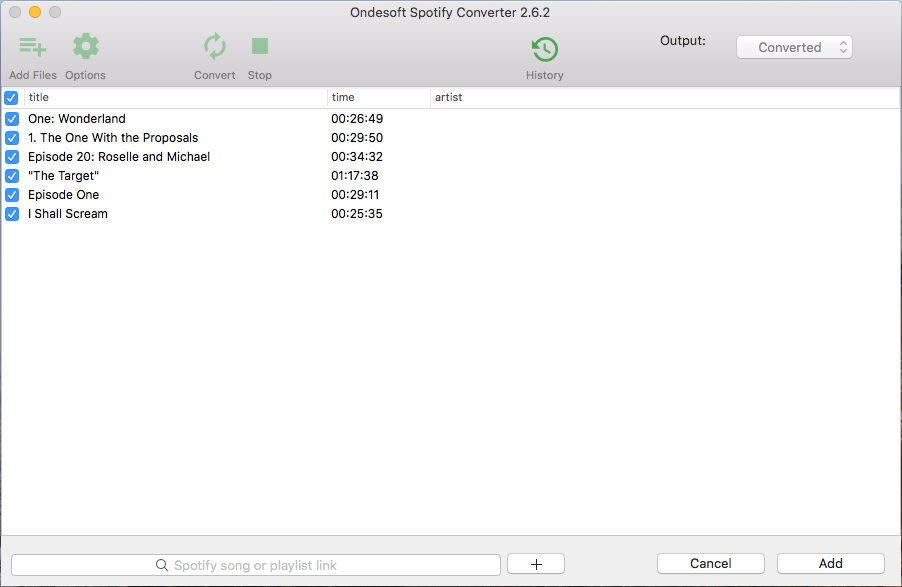The height and width of the screenshot is (587, 902).
Task: Minimize the window with the yellow button
Action: pyautogui.click(x=35, y=12)
